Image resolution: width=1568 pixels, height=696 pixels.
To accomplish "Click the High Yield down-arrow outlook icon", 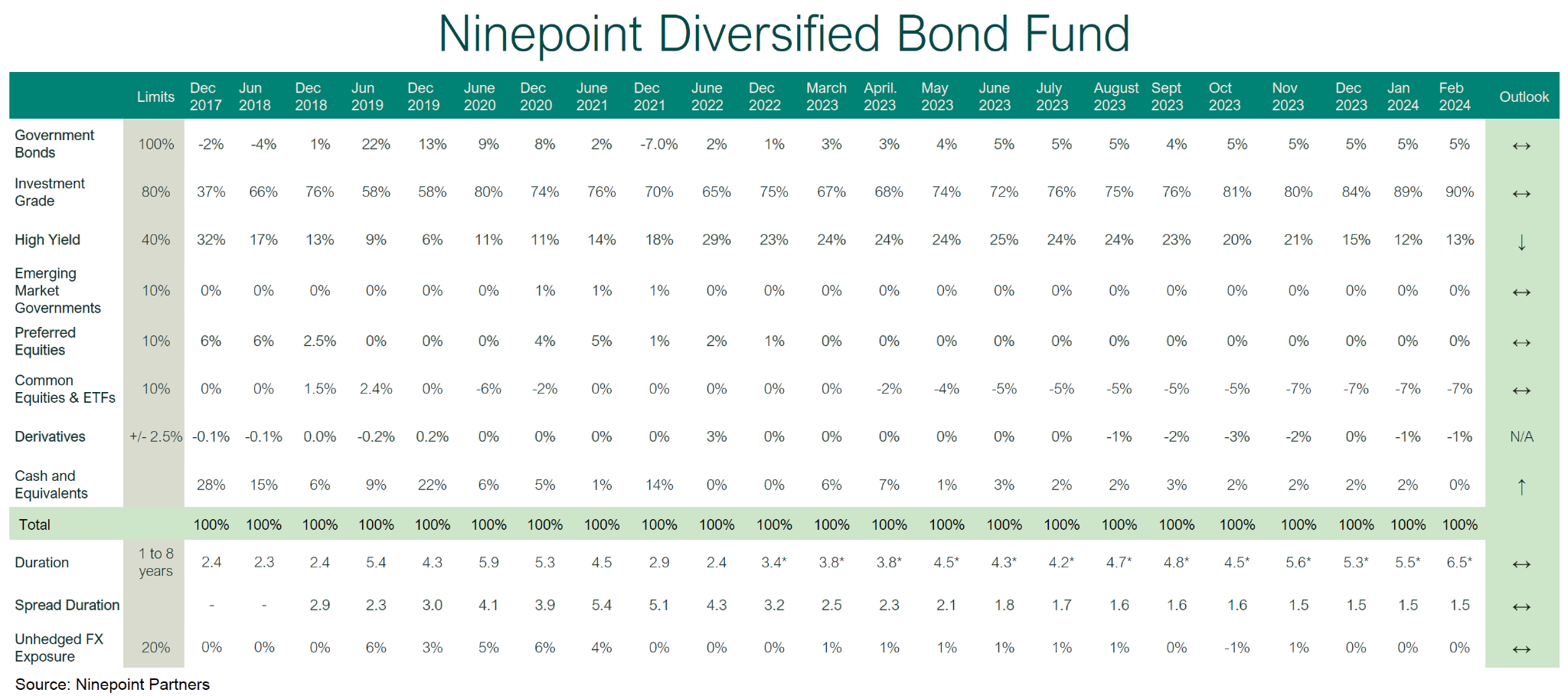I will point(1521,243).
